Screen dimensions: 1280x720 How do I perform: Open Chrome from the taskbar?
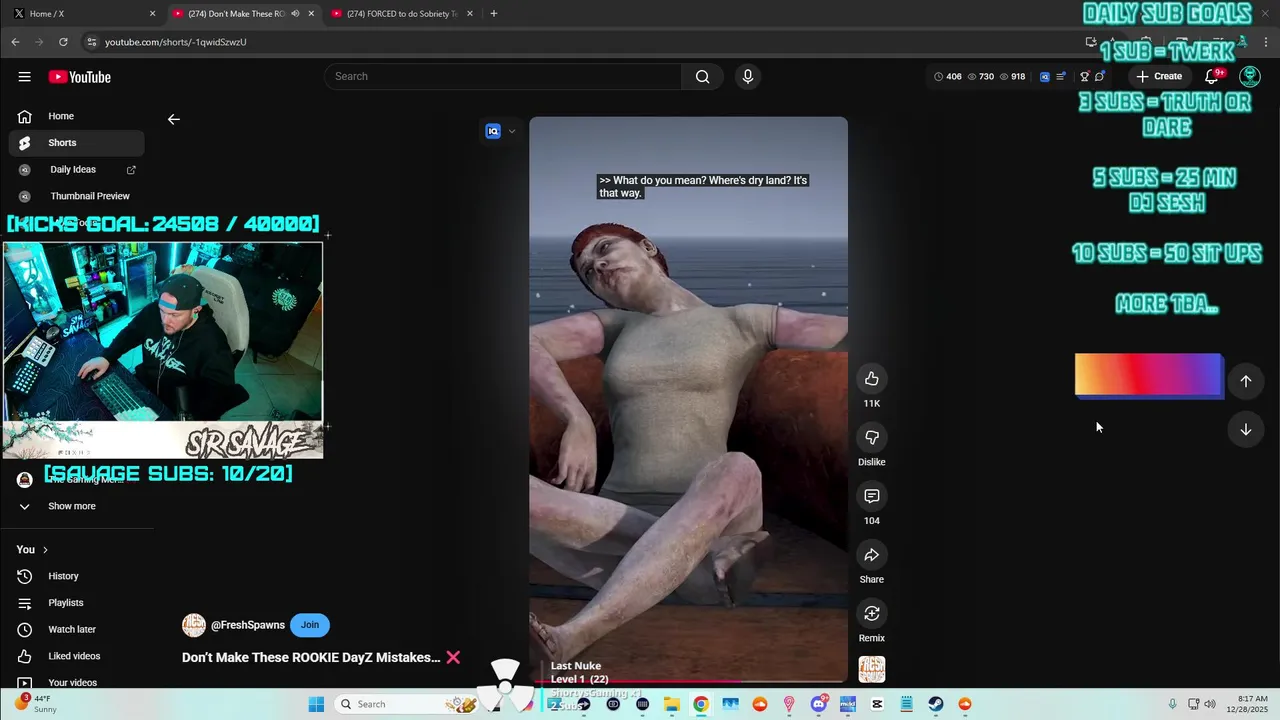(x=701, y=704)
